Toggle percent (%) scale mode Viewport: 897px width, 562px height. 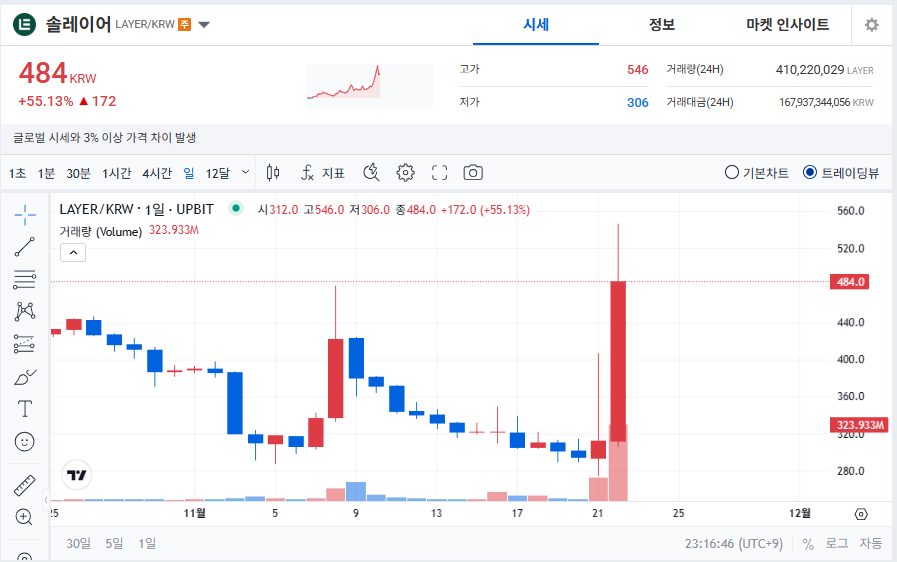[x=808, y=544]
